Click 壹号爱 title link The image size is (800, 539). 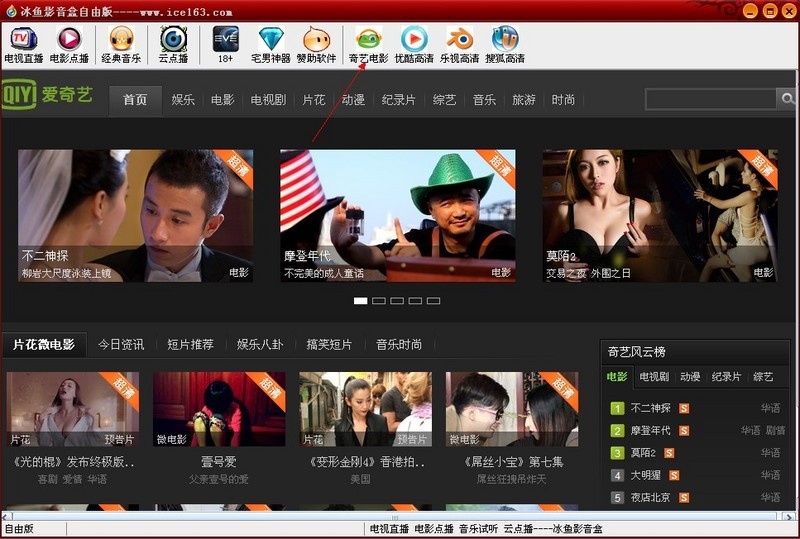[x=219, y=462]
